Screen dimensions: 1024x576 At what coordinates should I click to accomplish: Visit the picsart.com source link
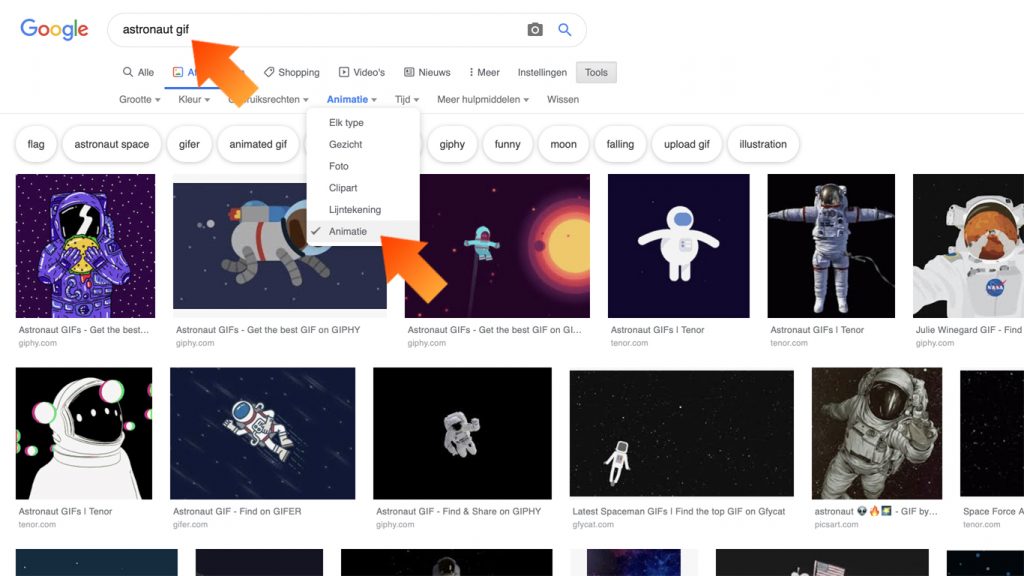[x=836, y=524]
